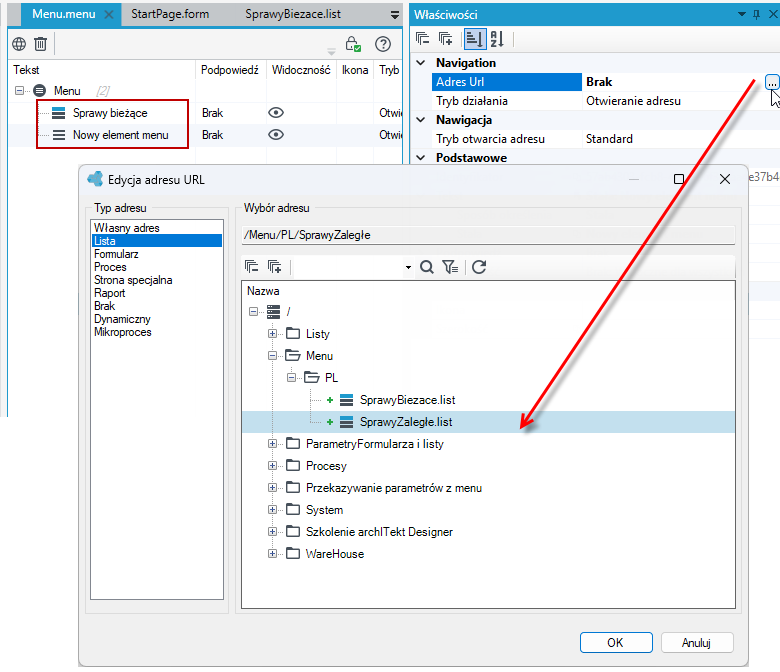Click the Podpowiedź column header

coord(230,70)
